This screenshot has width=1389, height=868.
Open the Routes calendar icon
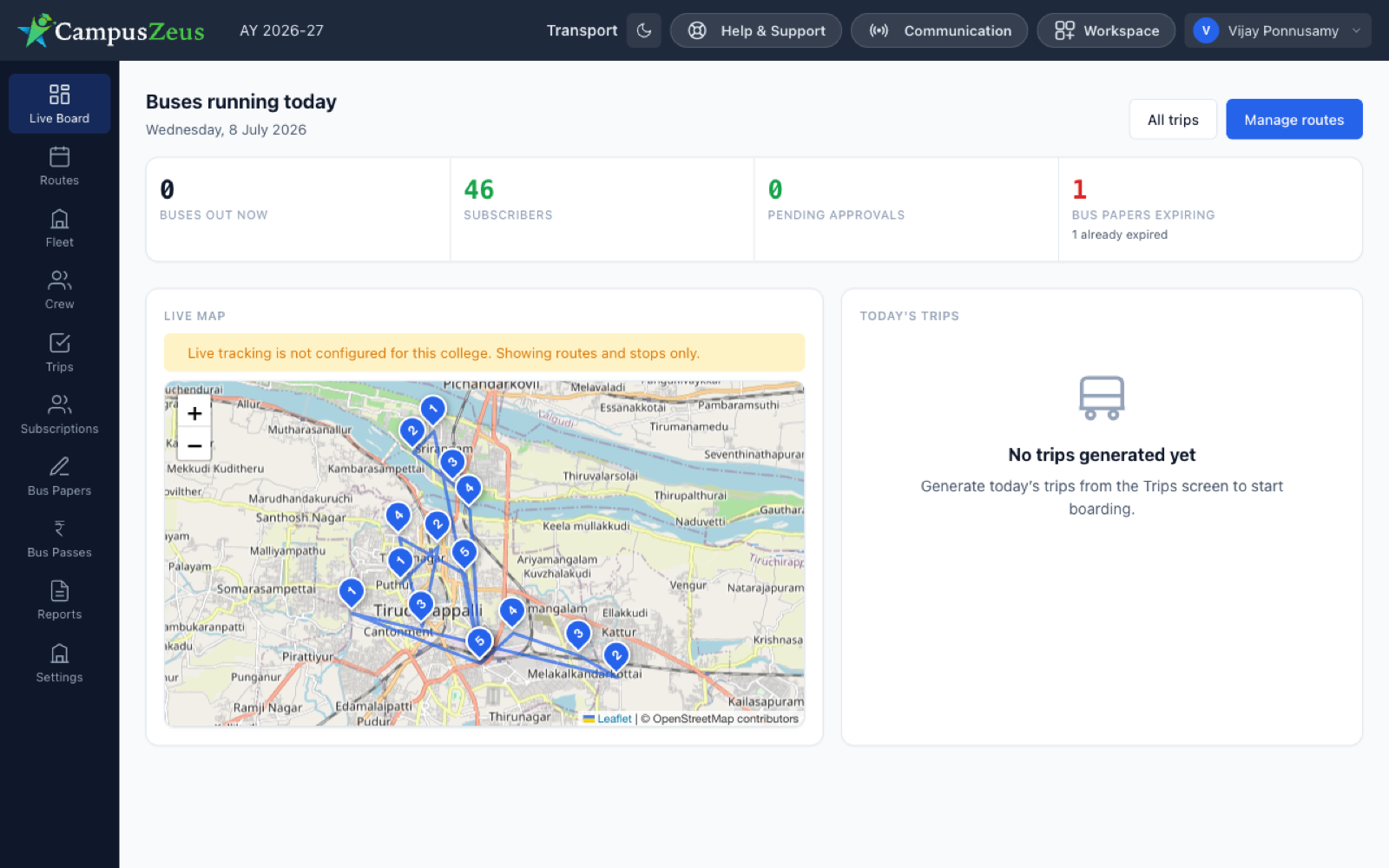tap(59, 157)
